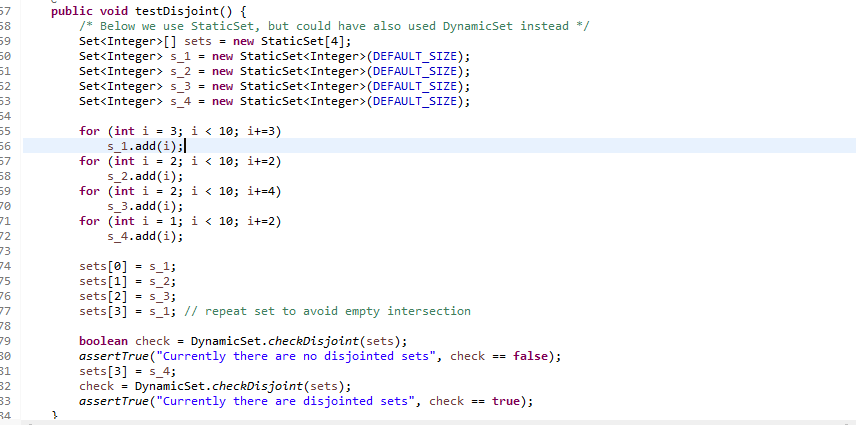Click the for loop header with i+=4
856x425 pixels.
click(180, 191)
